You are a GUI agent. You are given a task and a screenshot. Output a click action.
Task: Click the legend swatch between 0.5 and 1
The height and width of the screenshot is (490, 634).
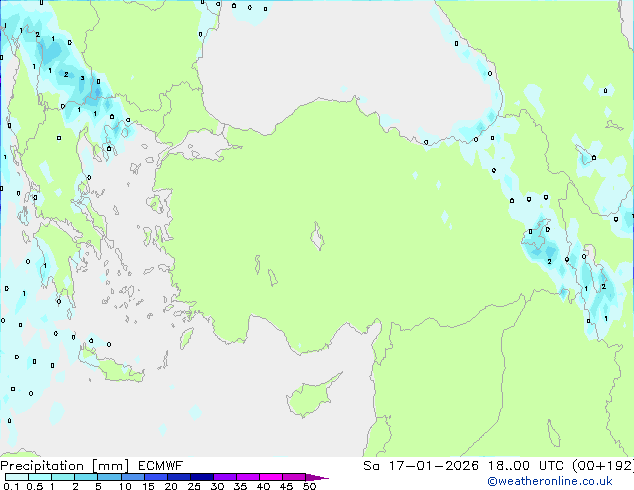40,477
